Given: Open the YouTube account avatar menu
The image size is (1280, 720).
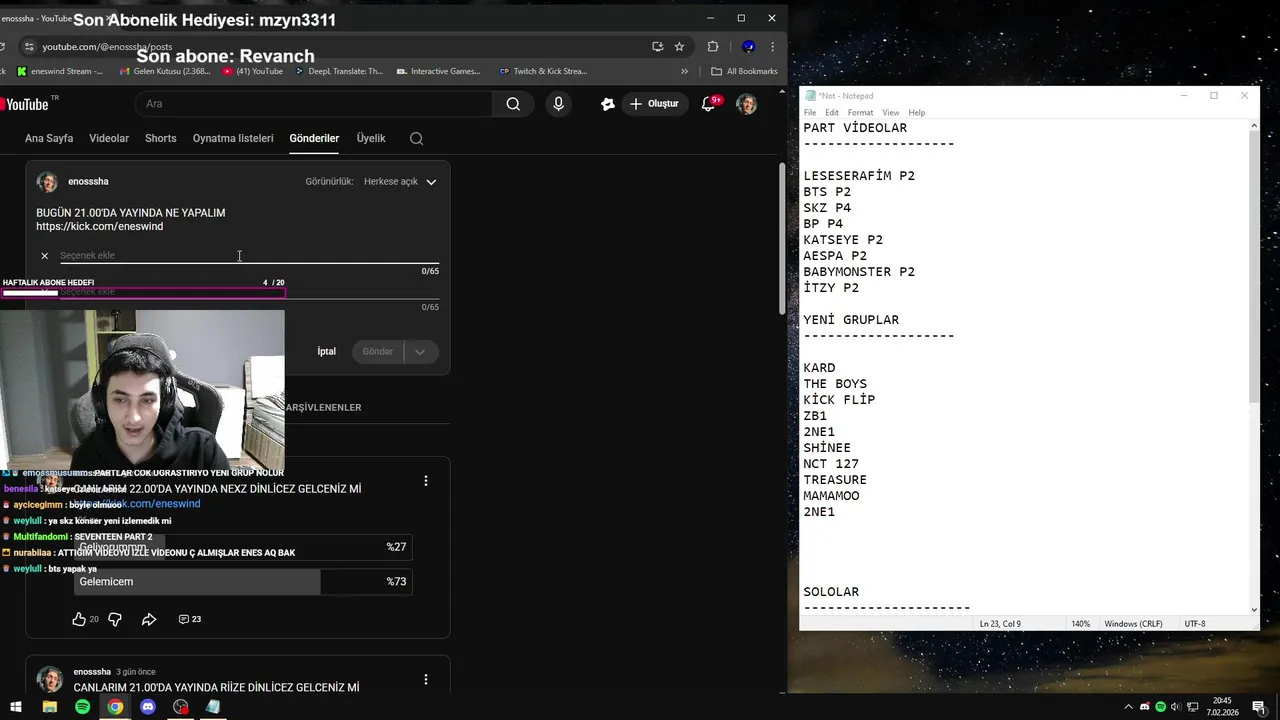Looking at the screenshot, I should [747, 104].
